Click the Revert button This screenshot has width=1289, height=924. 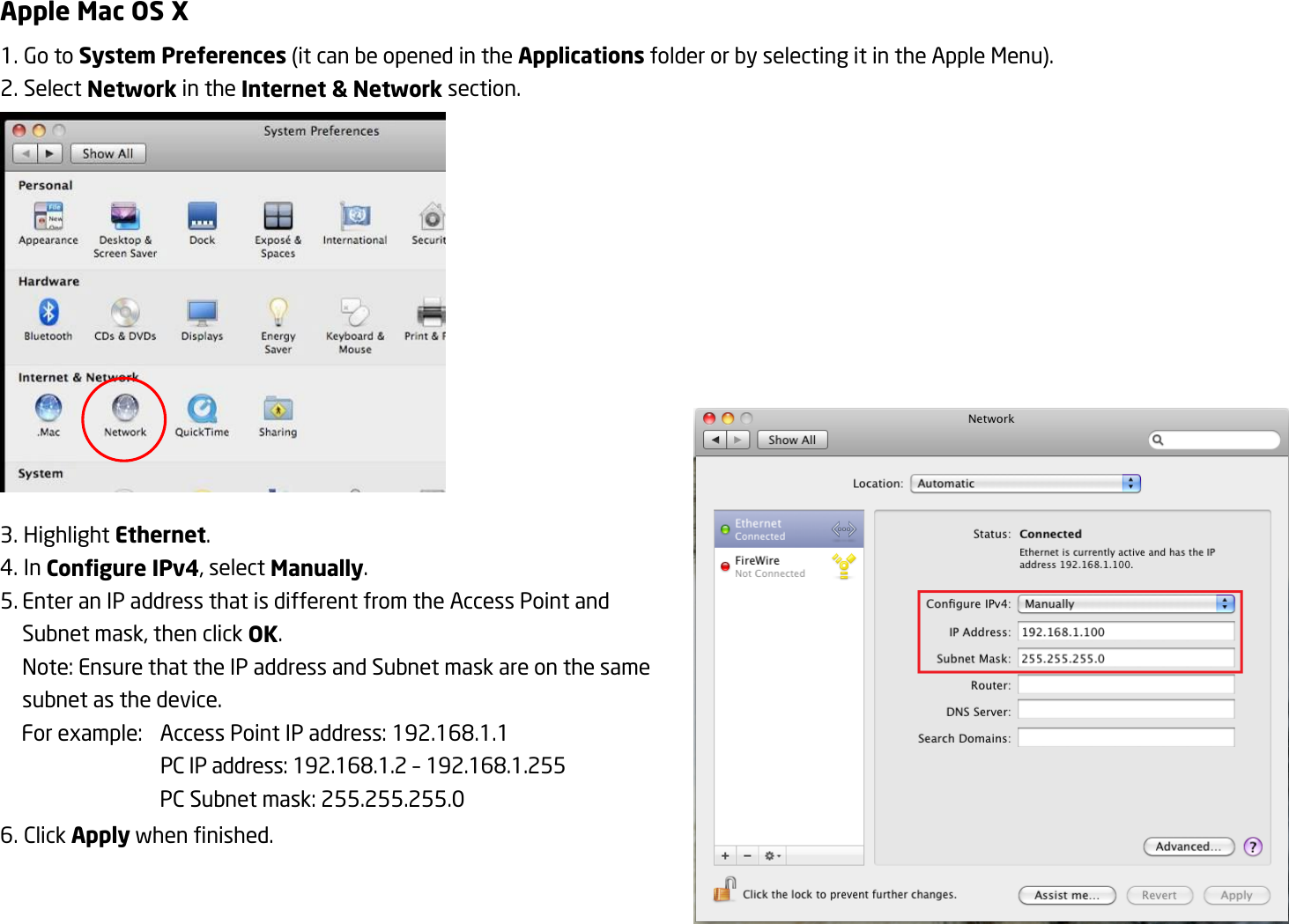[1159, 895]
